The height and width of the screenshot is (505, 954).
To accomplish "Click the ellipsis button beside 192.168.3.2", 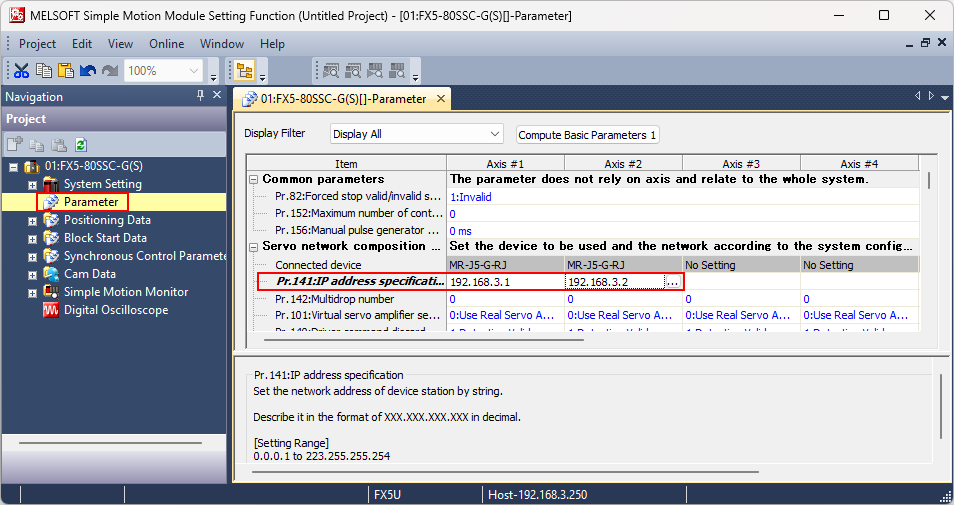I will click(x=672, y=282).
